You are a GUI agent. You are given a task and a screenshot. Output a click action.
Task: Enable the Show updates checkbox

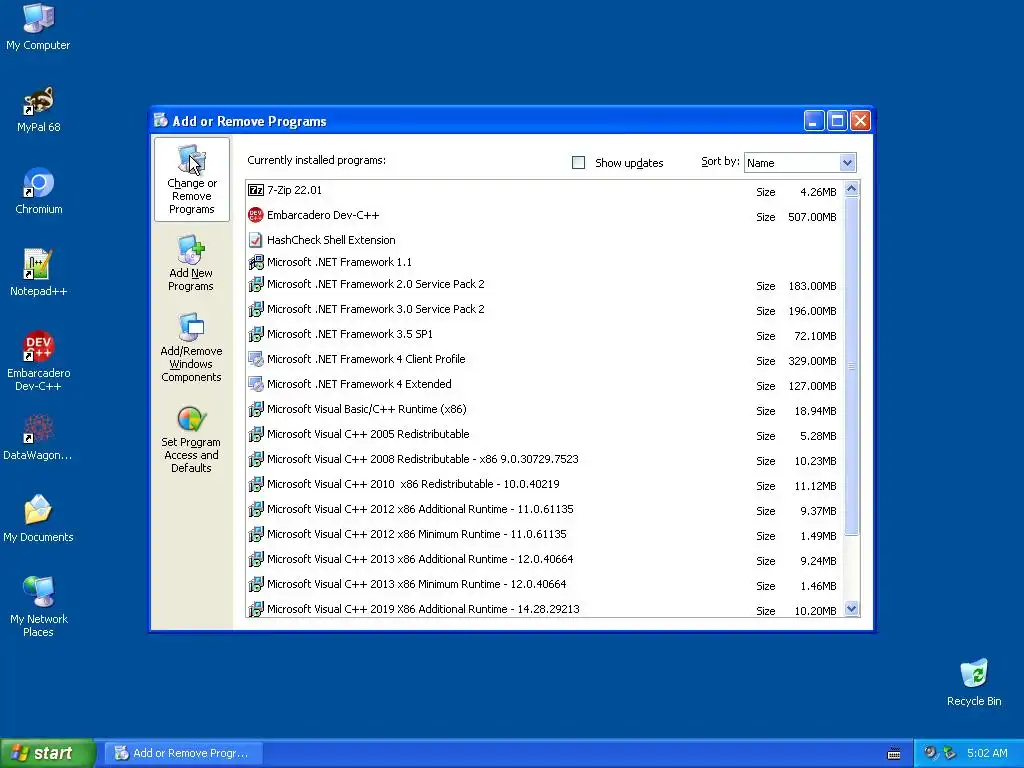coord(579,163)
